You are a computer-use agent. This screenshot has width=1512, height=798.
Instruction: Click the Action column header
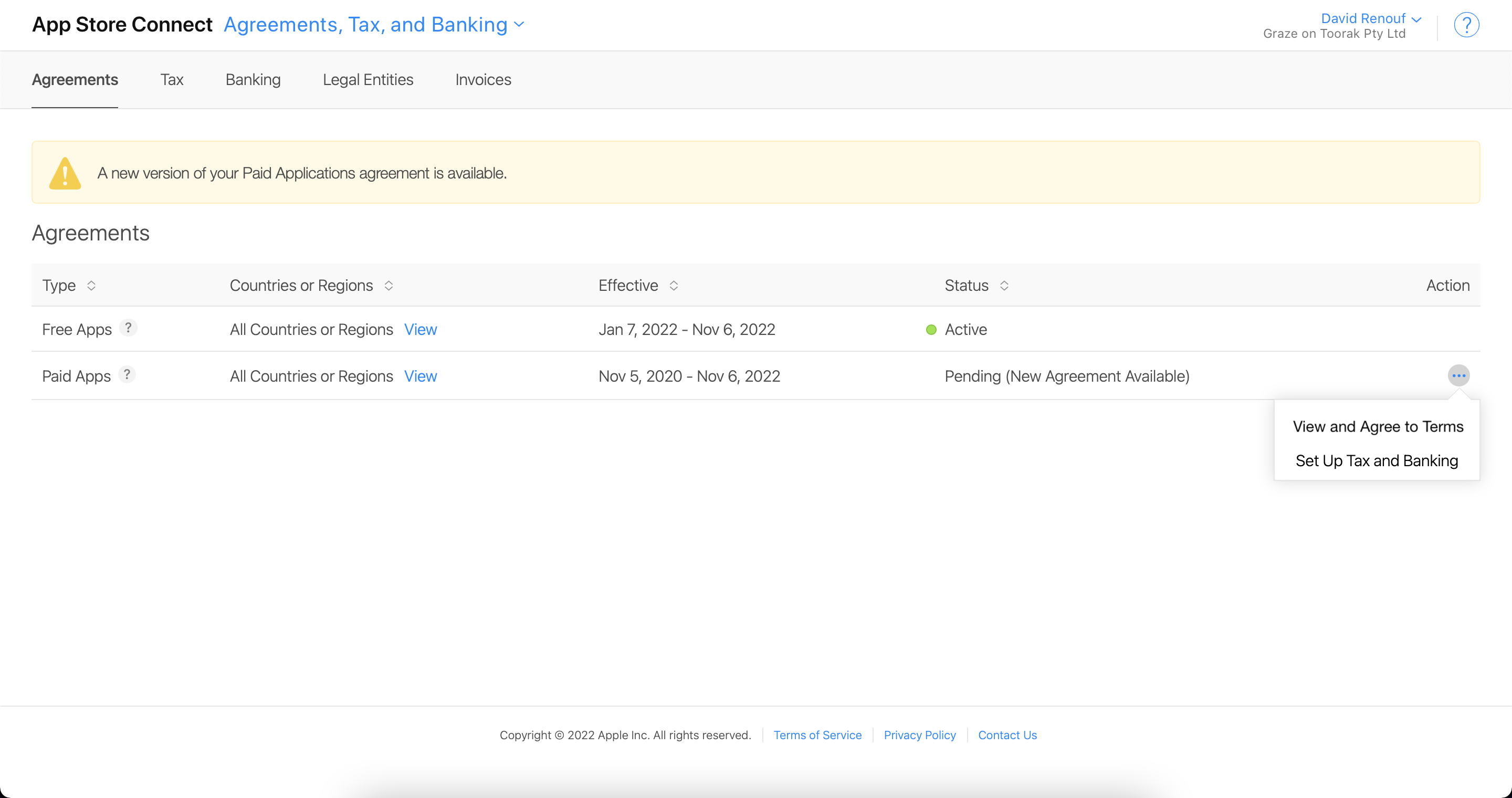click(x=1447, y=286)
